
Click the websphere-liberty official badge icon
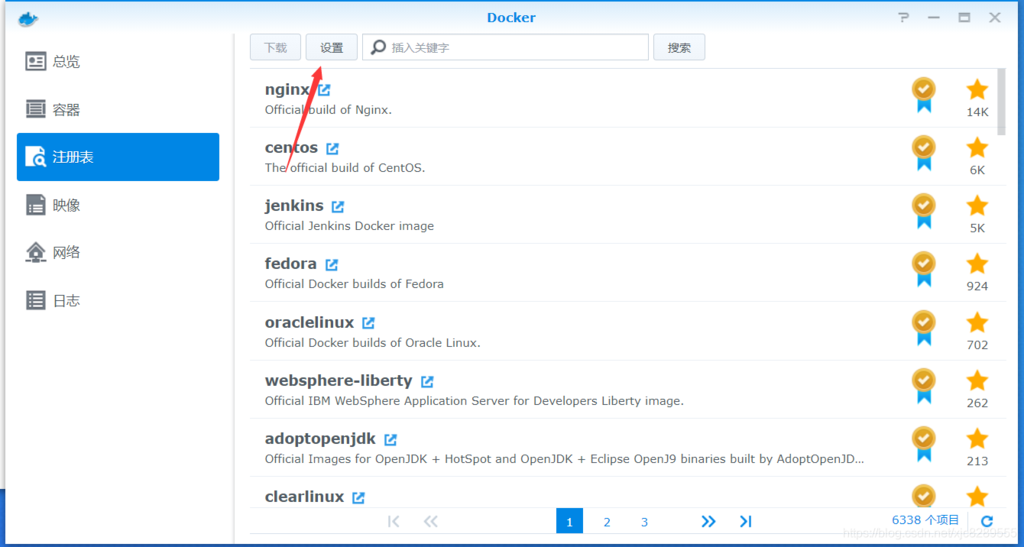(x=923, y=386)
